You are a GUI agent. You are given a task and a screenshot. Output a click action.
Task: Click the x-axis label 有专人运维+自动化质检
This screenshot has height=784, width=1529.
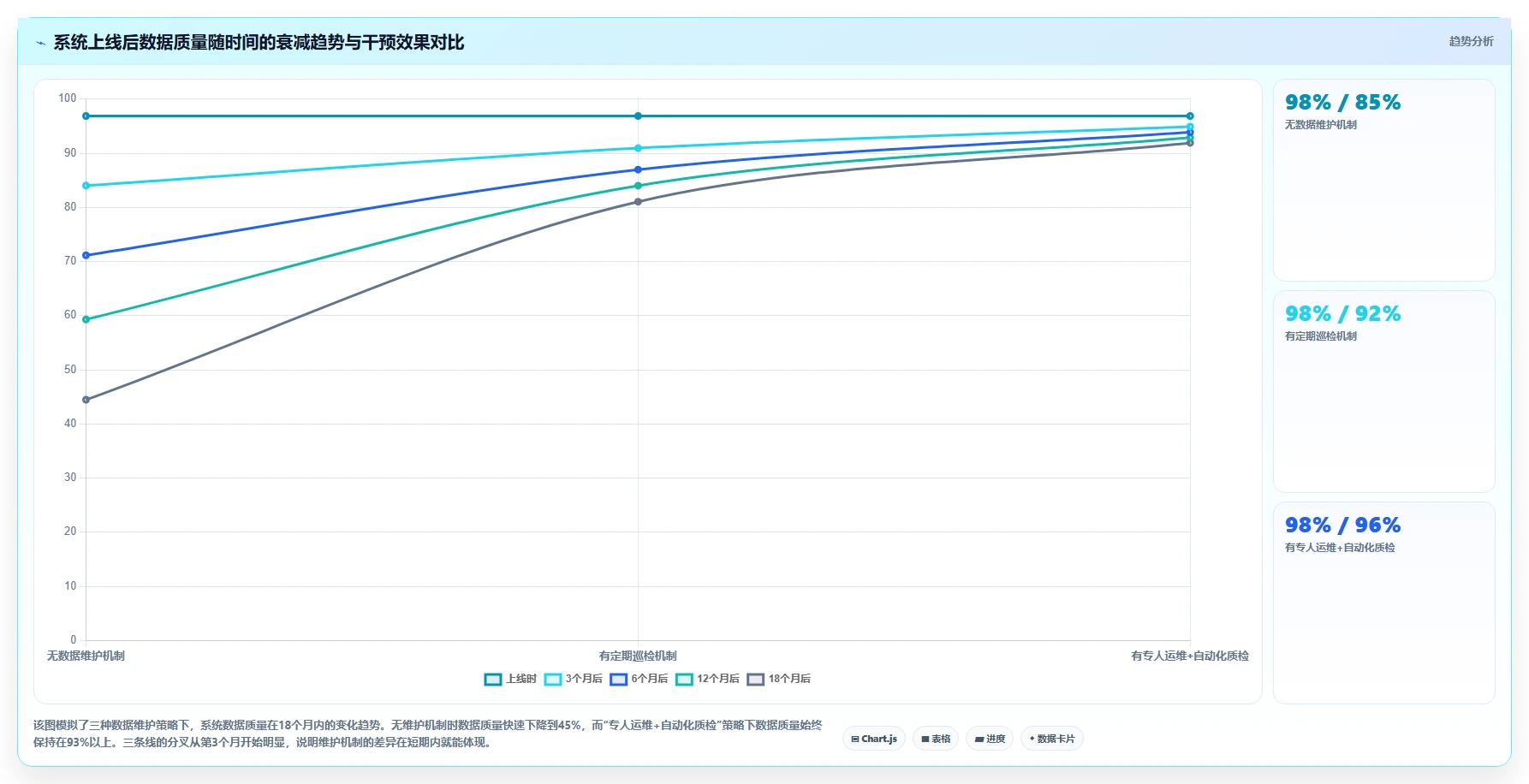(x=1190, y=656)
